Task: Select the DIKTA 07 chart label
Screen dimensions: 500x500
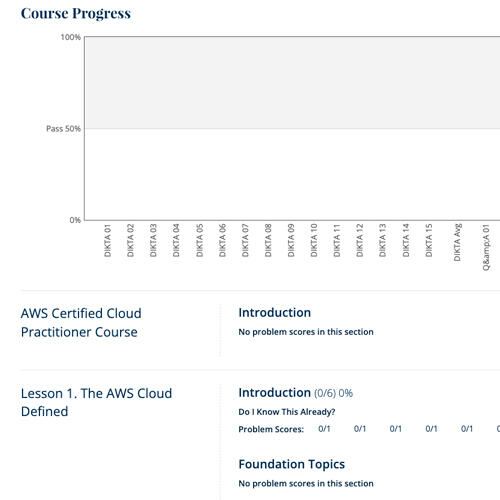Action: point(245,240)
